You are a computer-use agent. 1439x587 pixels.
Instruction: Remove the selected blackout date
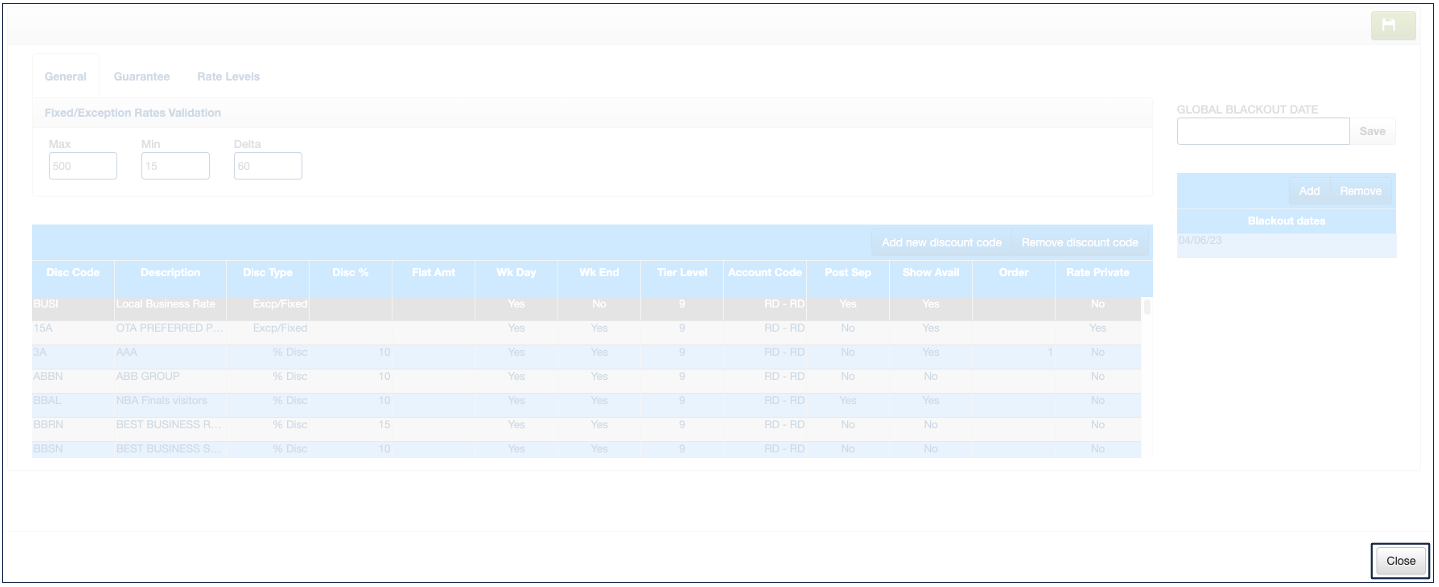pos(1360,191)
